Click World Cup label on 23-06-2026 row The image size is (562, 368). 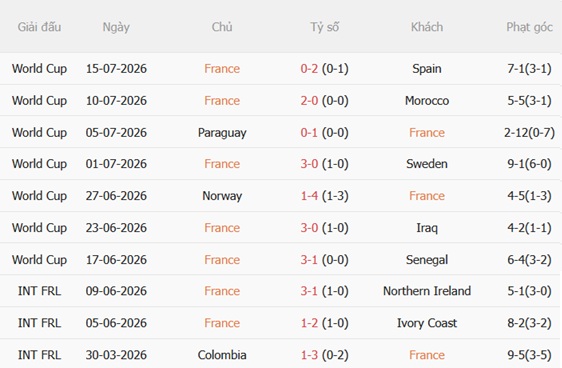[x=39, y=228]
